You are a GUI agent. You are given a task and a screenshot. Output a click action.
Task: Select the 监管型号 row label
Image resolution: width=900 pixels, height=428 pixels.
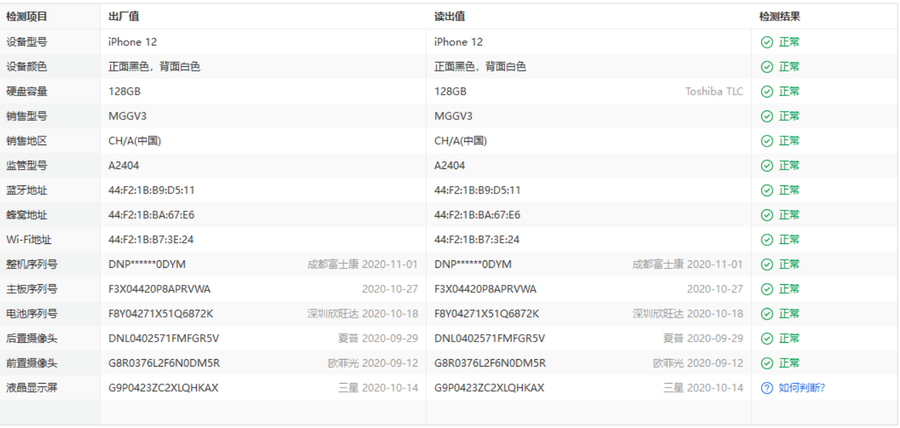coord(27,165)
